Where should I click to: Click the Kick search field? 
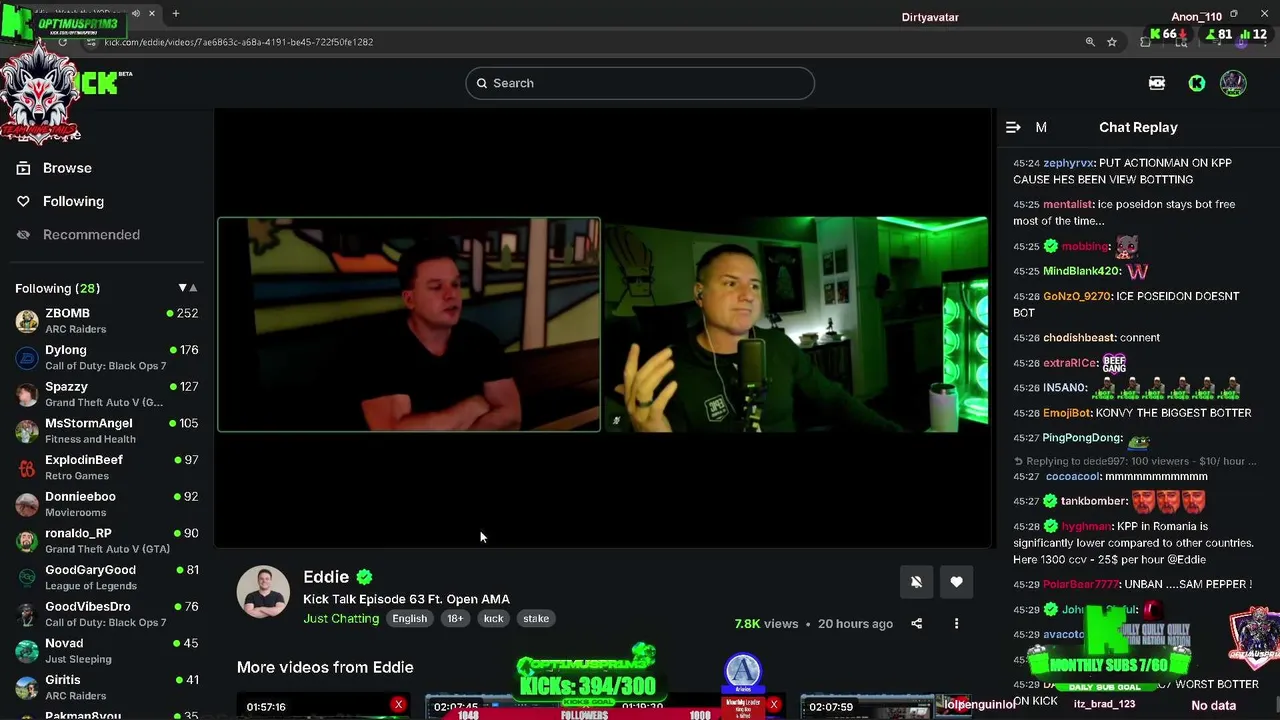[x=640, y=83]
